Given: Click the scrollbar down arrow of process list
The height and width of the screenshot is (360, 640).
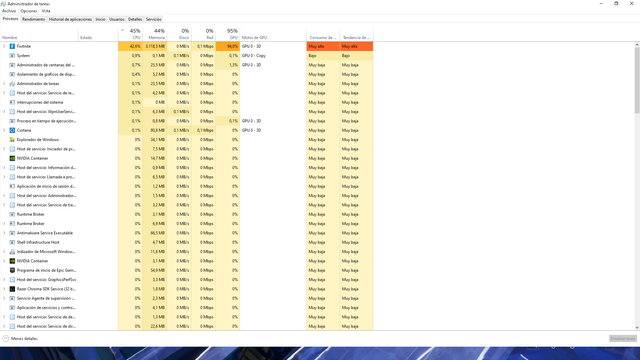Looking at the screenshot, I should [637, 327].
